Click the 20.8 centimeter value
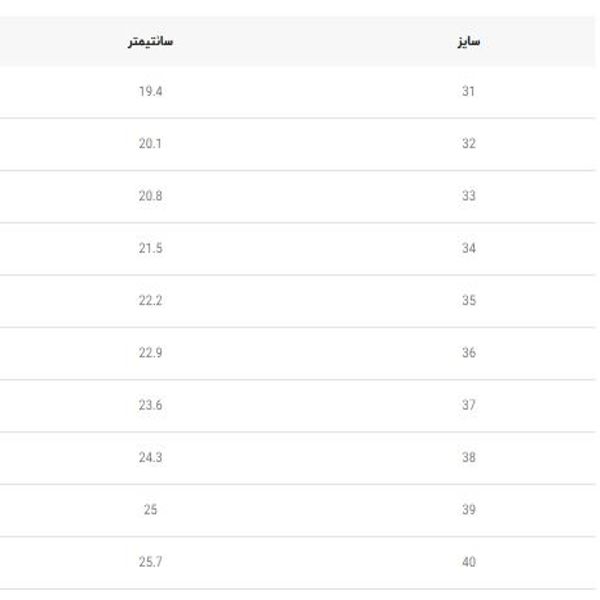This screenshot has width=600, height=600. point(150,196)
